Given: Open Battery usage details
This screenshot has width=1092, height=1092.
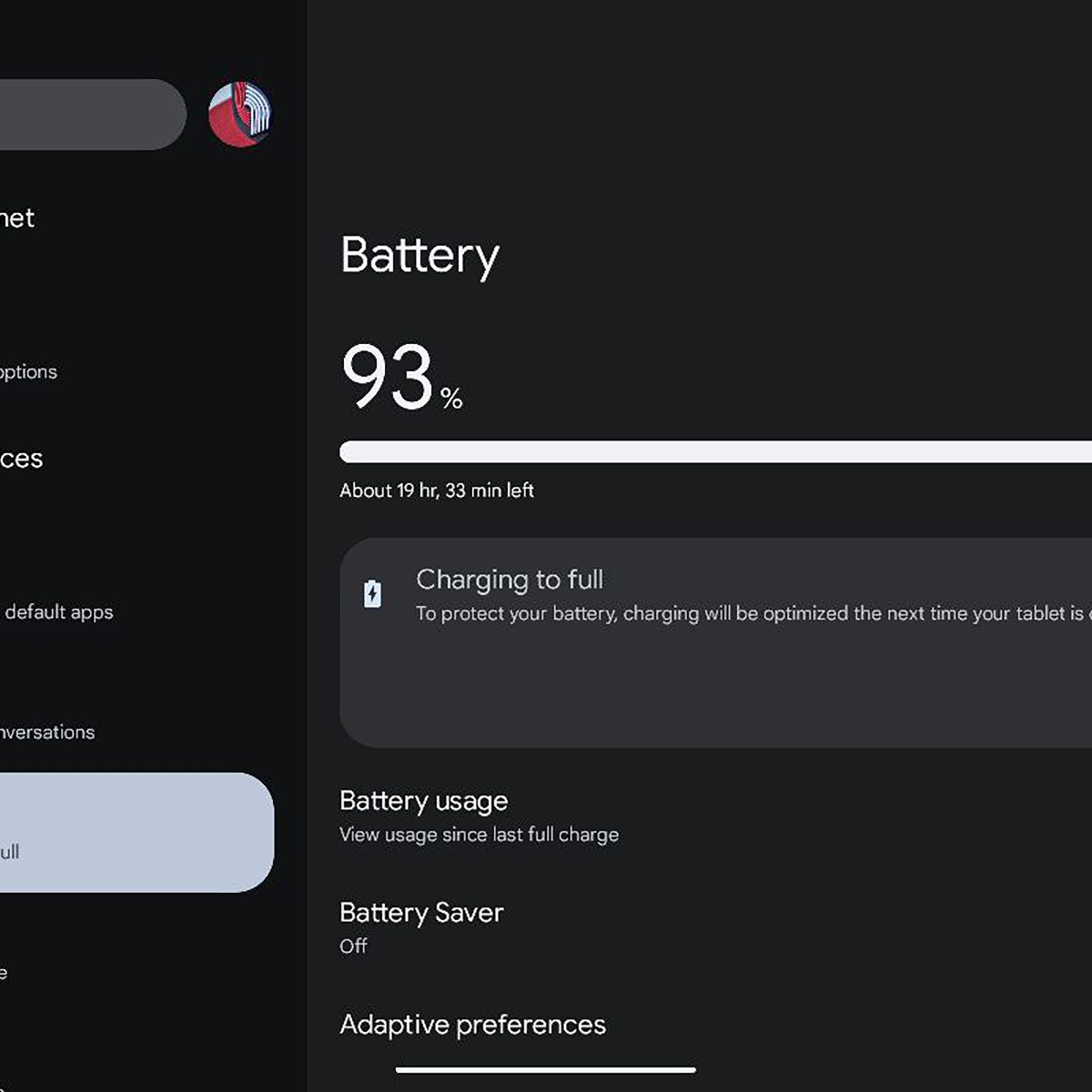Looking at the screenshot, I should [x=424, y=801].
